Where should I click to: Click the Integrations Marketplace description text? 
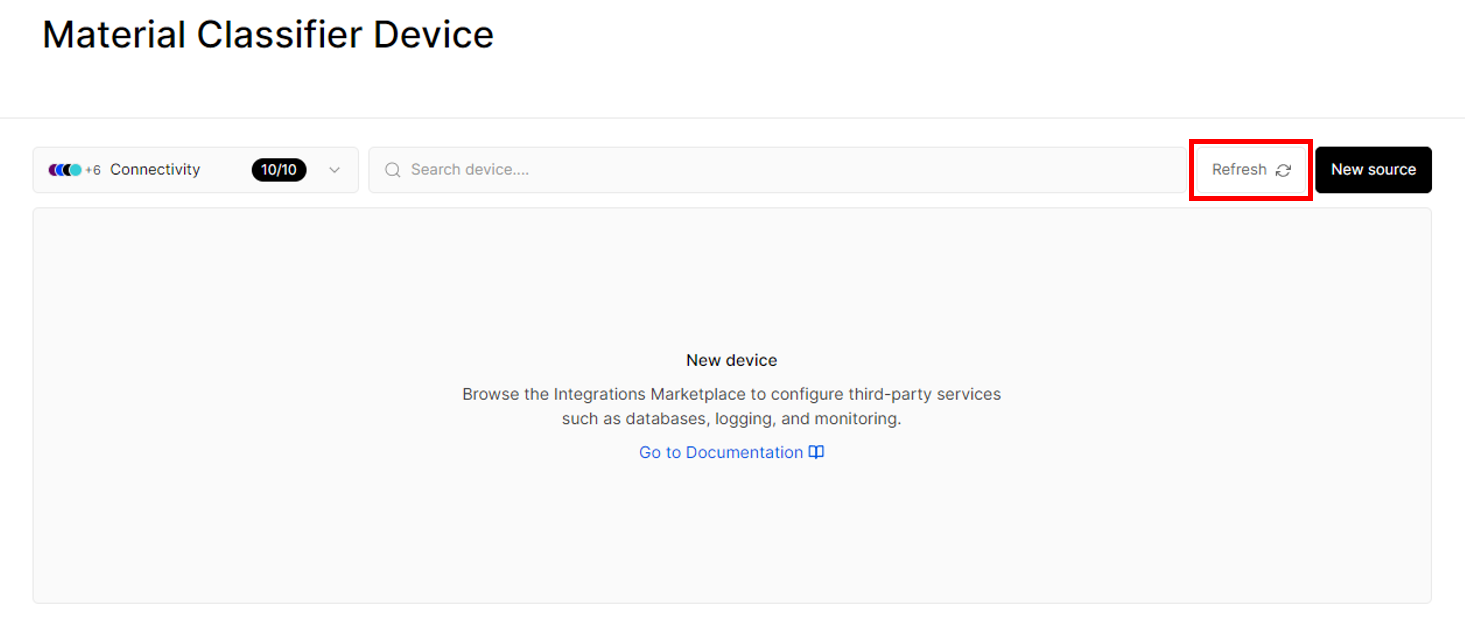tap(731, 394)
